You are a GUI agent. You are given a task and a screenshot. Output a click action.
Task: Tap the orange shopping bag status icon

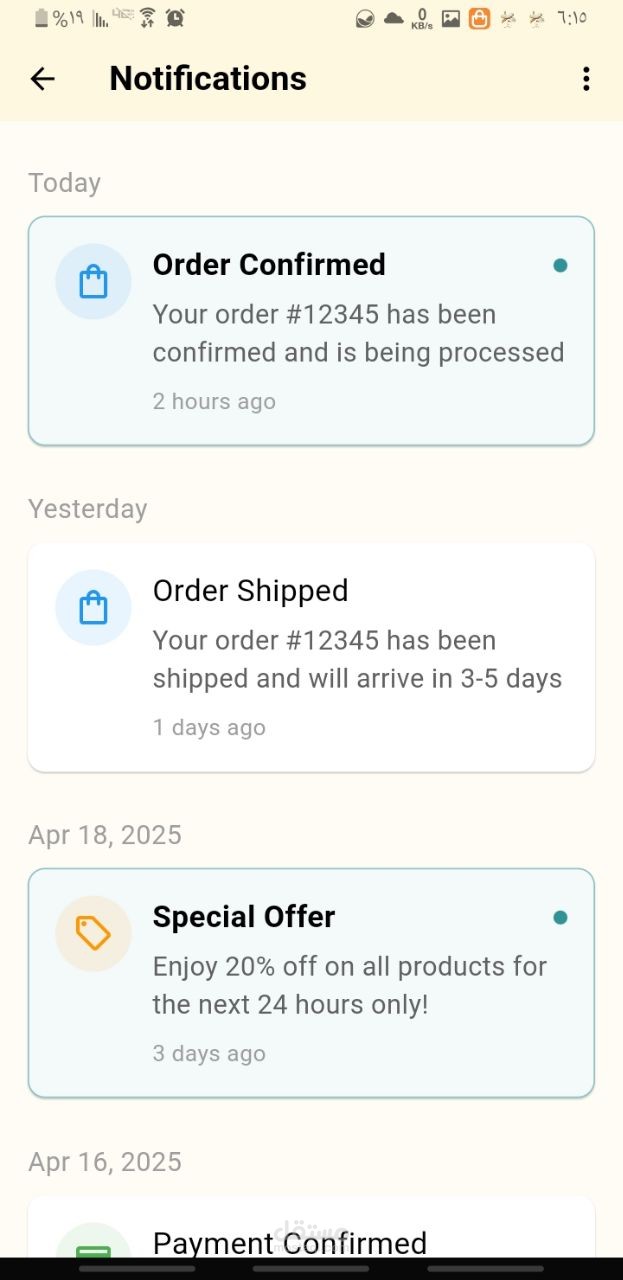coord(480,18)
